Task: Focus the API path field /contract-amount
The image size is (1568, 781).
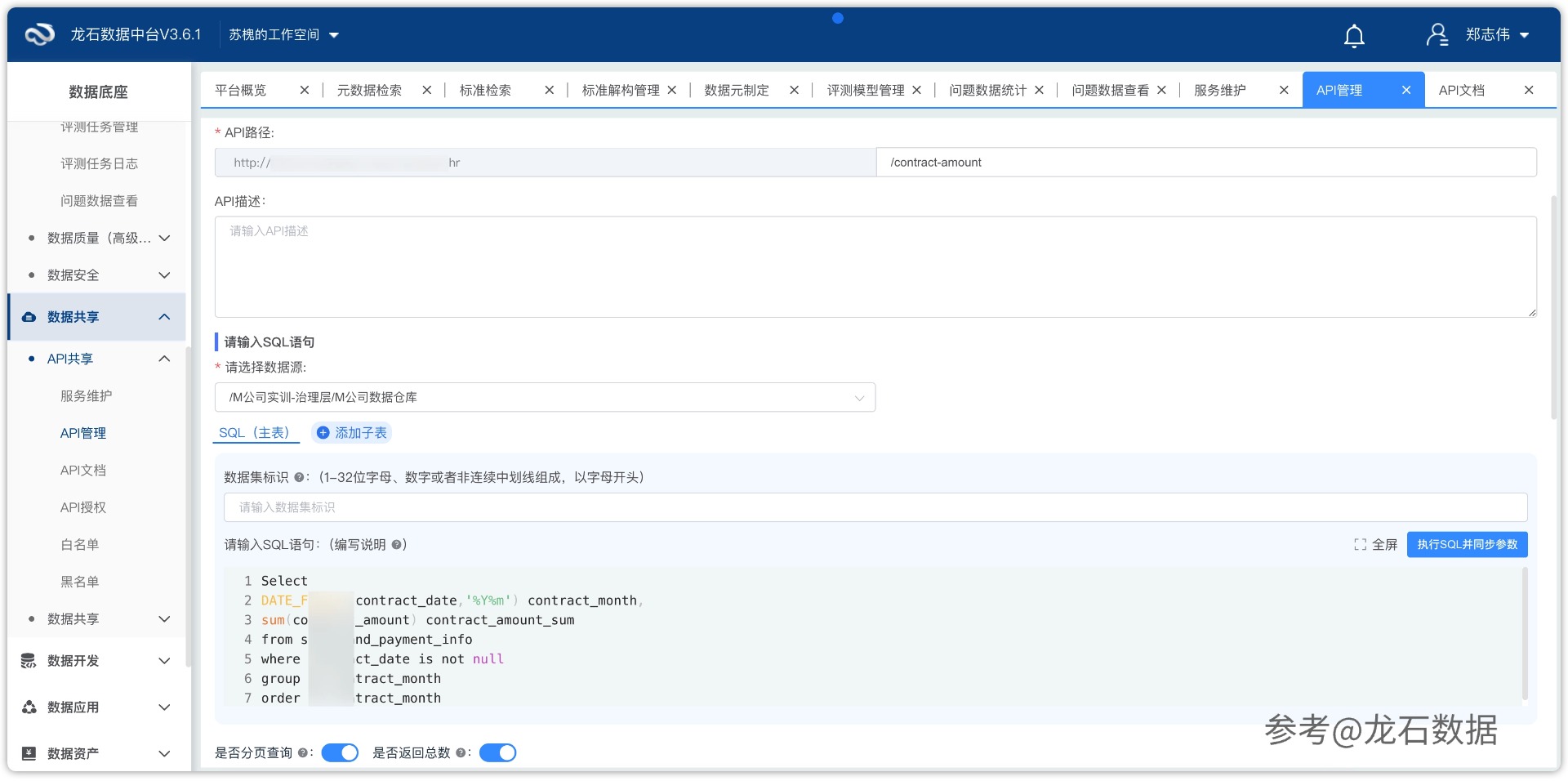Action: (1206, 163)
